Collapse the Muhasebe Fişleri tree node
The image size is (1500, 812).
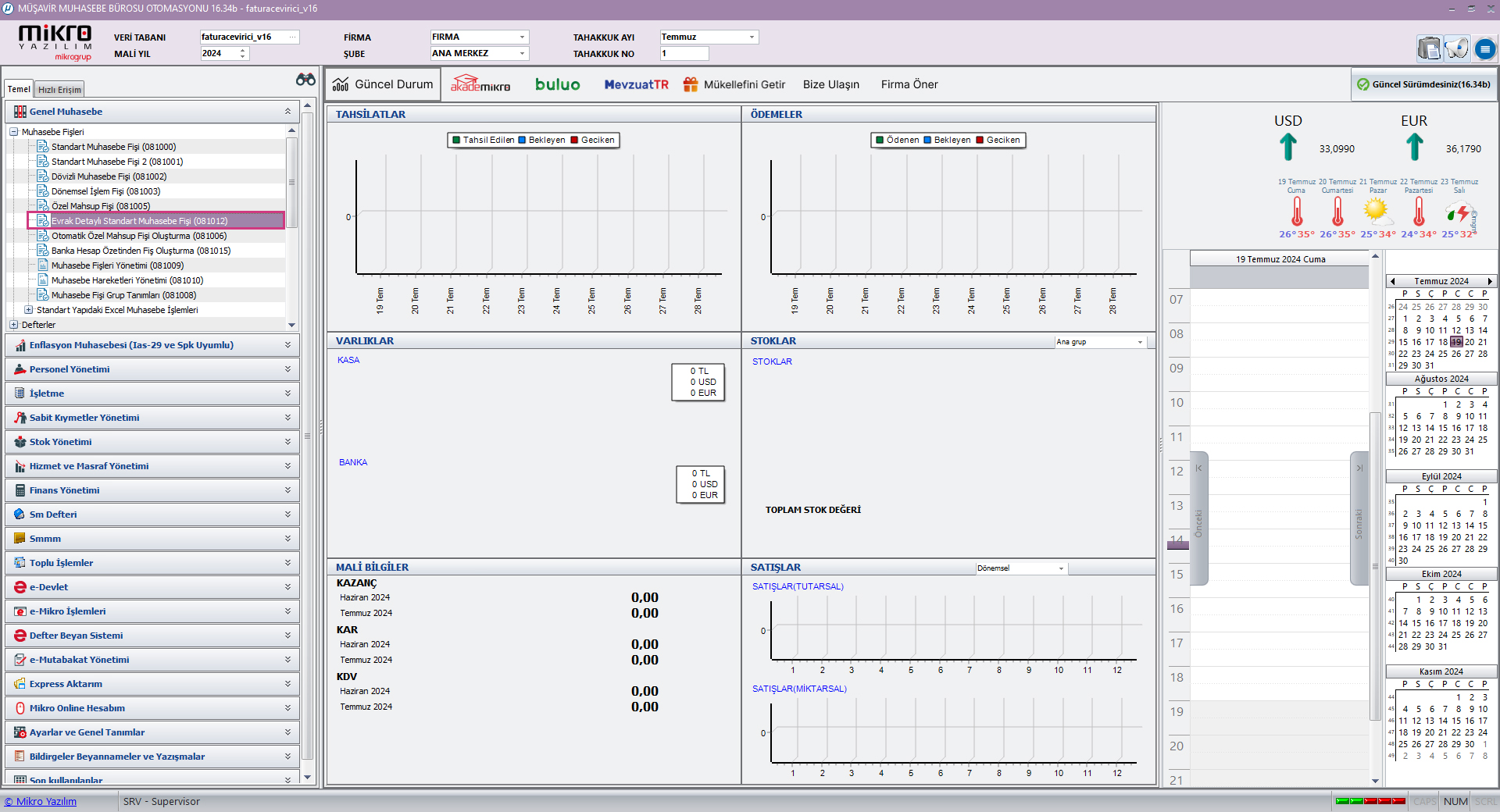point(14,132)
